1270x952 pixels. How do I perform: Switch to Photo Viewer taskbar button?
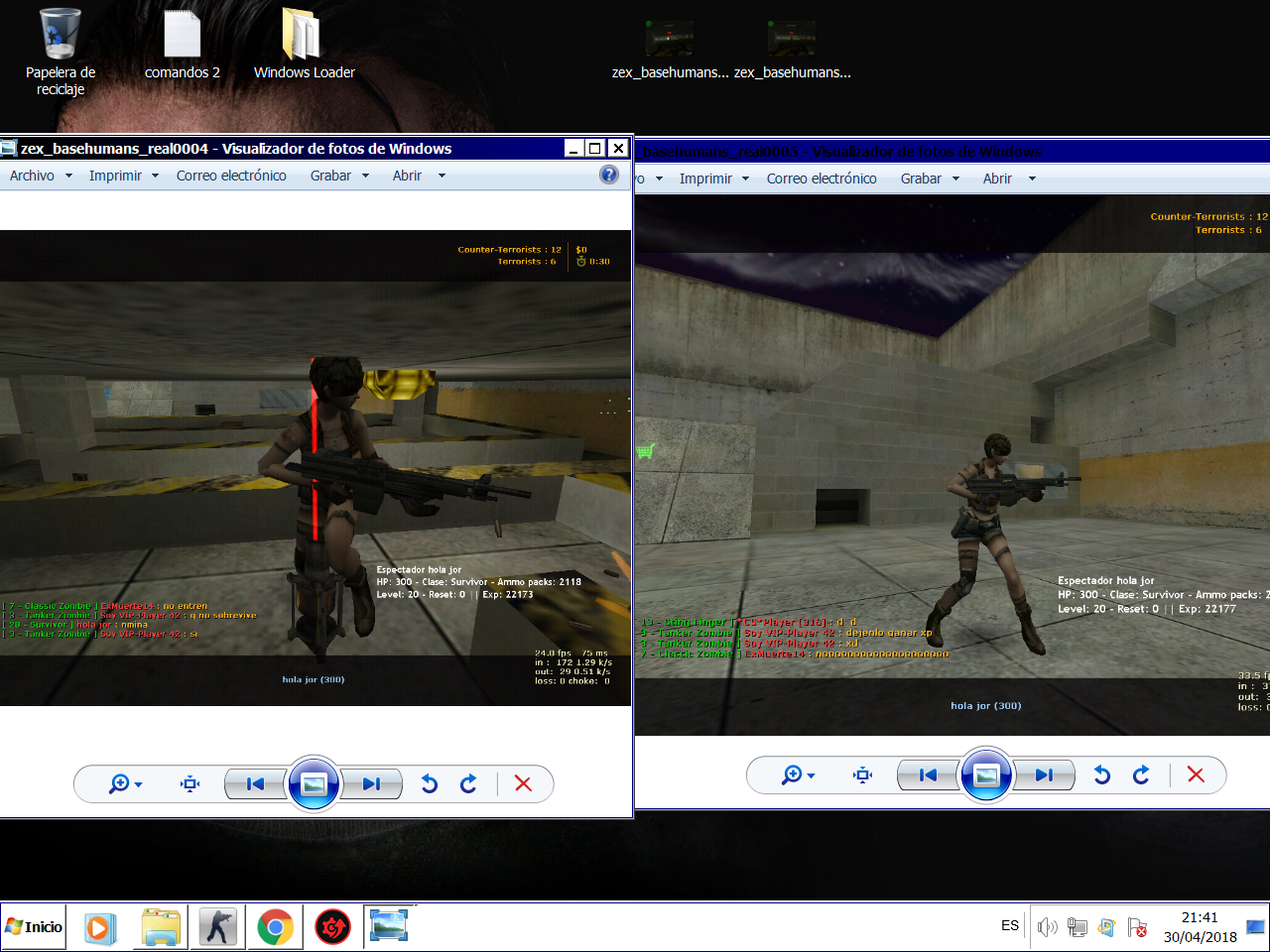[389, 926]
